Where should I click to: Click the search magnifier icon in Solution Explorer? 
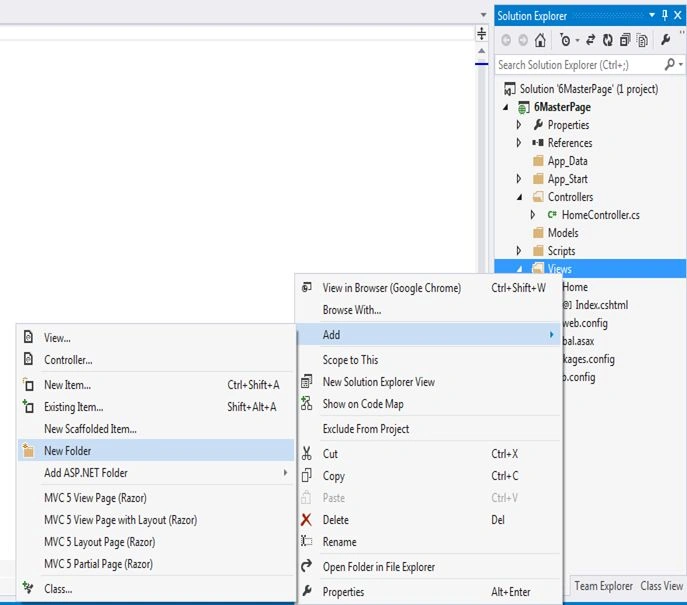(x=669, y=64)
